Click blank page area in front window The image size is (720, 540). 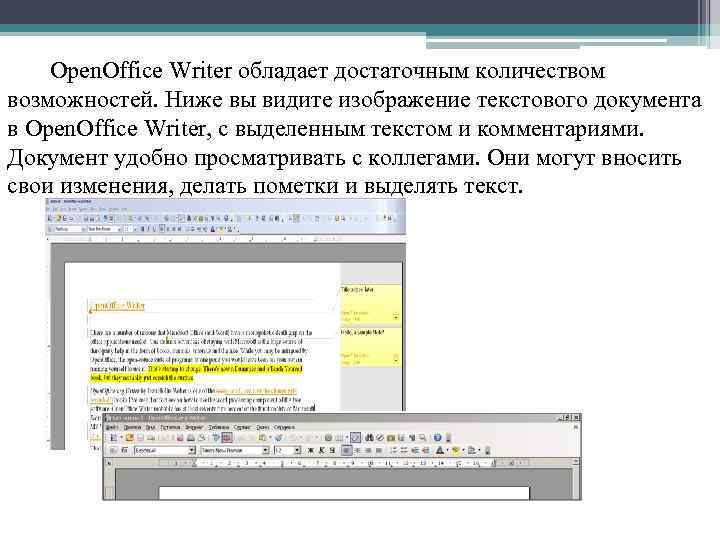344,493
